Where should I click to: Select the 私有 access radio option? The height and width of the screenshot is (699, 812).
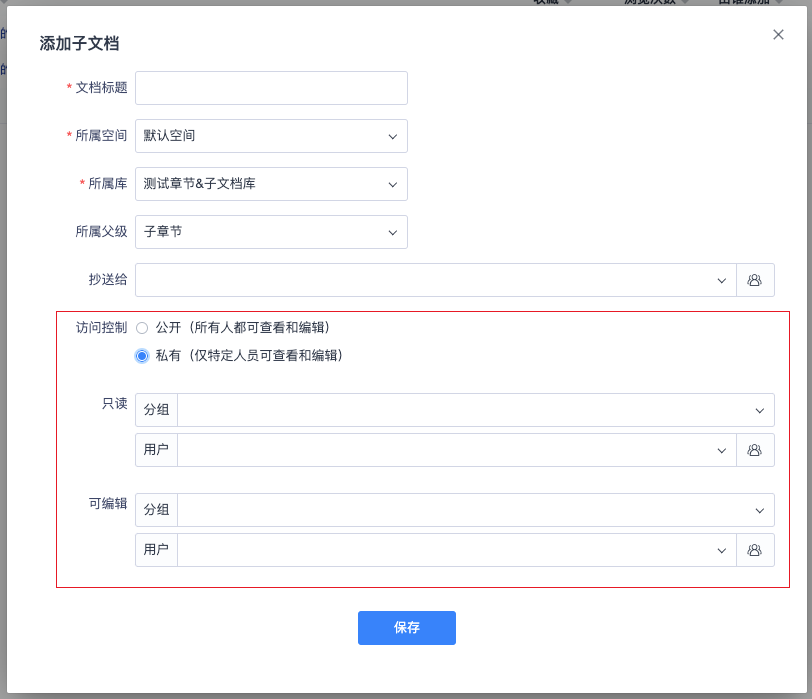click(142, 355)
